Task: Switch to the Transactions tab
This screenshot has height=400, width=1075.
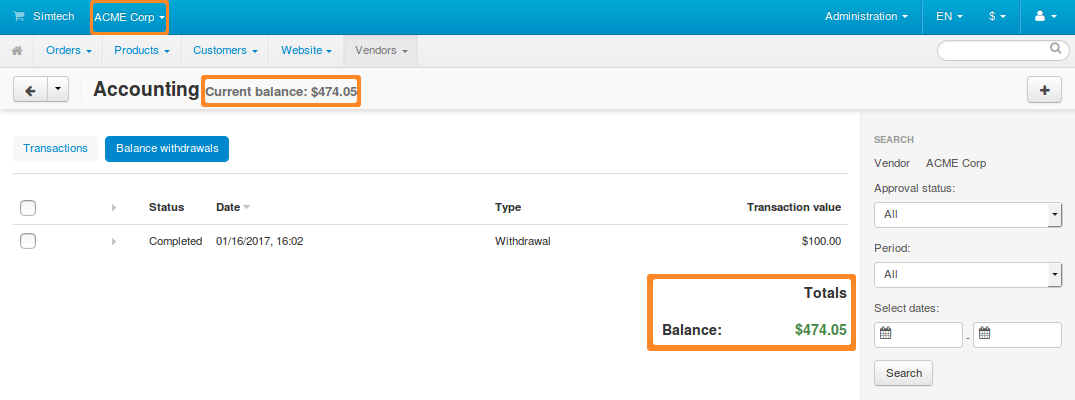Action: [56, 148]
